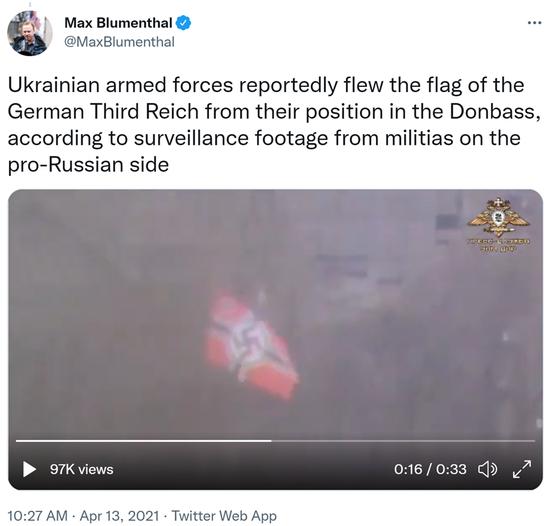Click the tweet text about Ukrainian armed forces
The height and width of the screenshot is (526, 550).
[x=274, y=124]
